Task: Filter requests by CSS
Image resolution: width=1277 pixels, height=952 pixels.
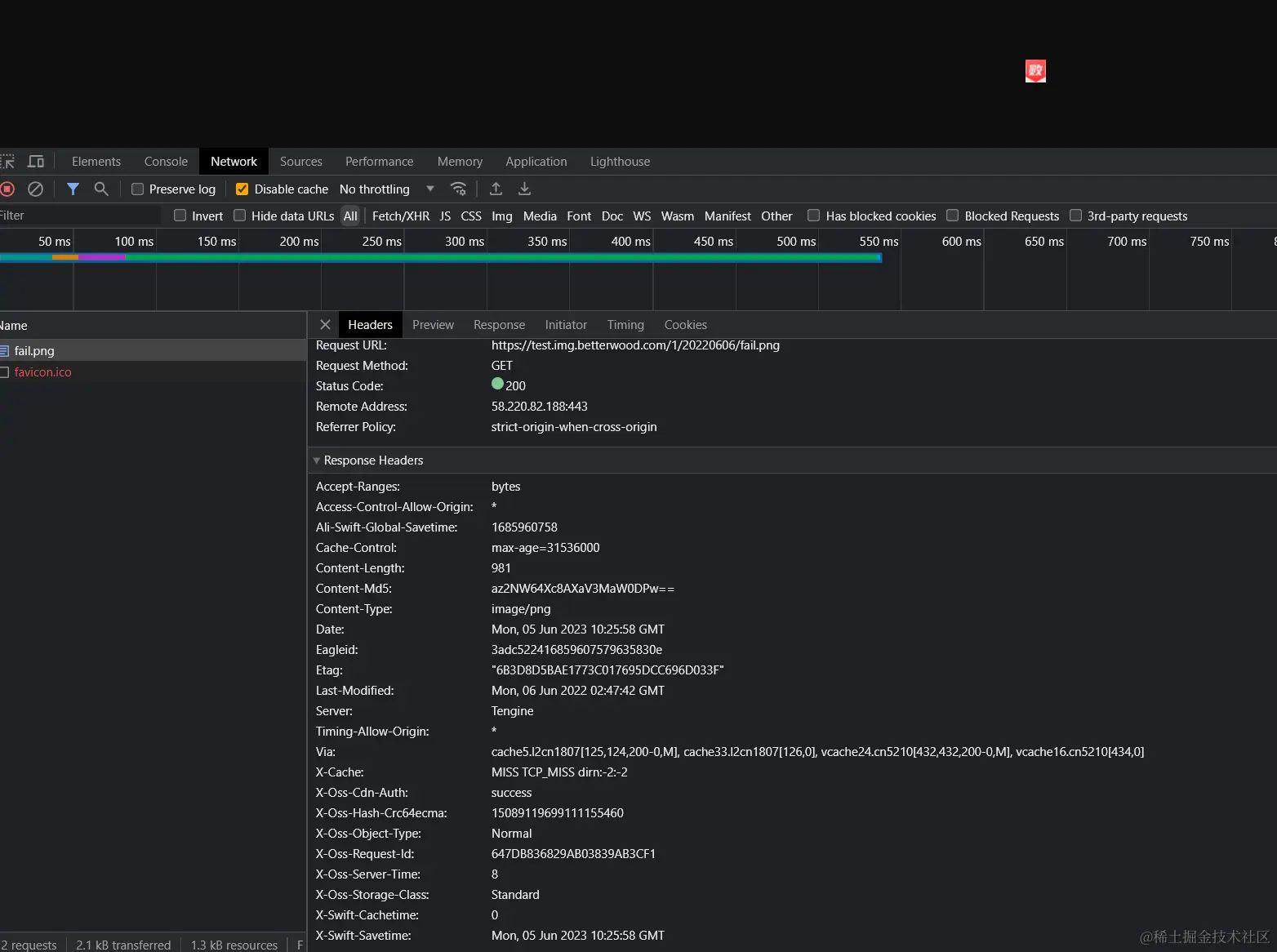Action: 471,216
